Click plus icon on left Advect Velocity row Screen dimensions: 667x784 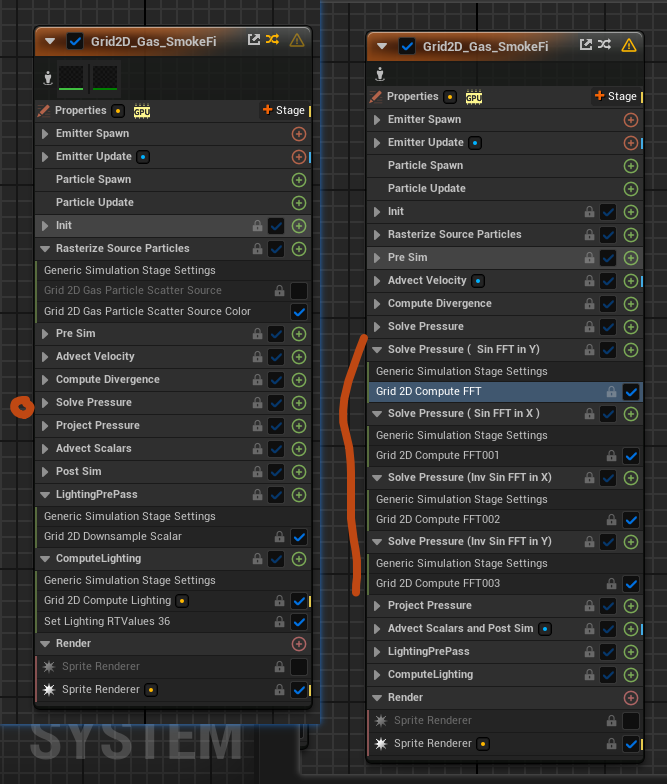click(299, 357)
